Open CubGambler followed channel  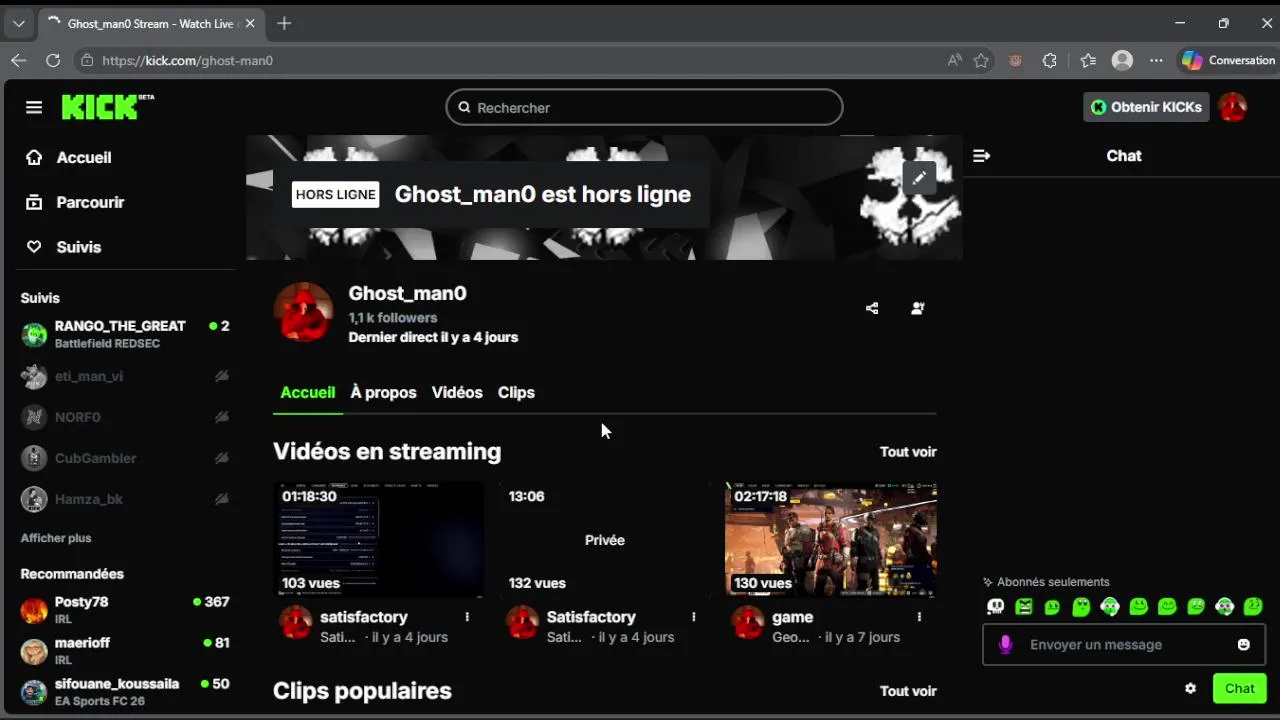coord(126,458)
